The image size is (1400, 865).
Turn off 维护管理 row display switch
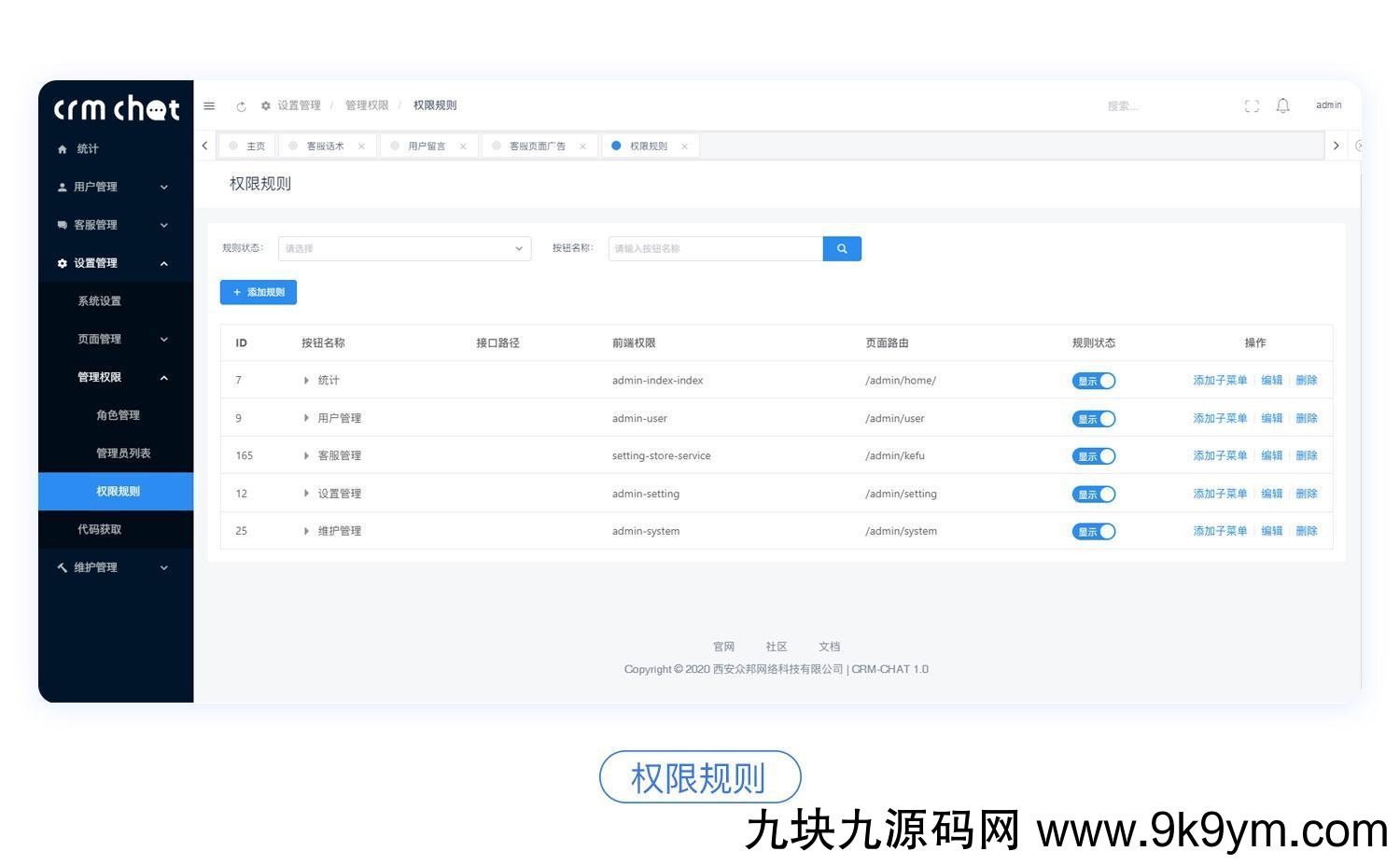pos(1093,532)
